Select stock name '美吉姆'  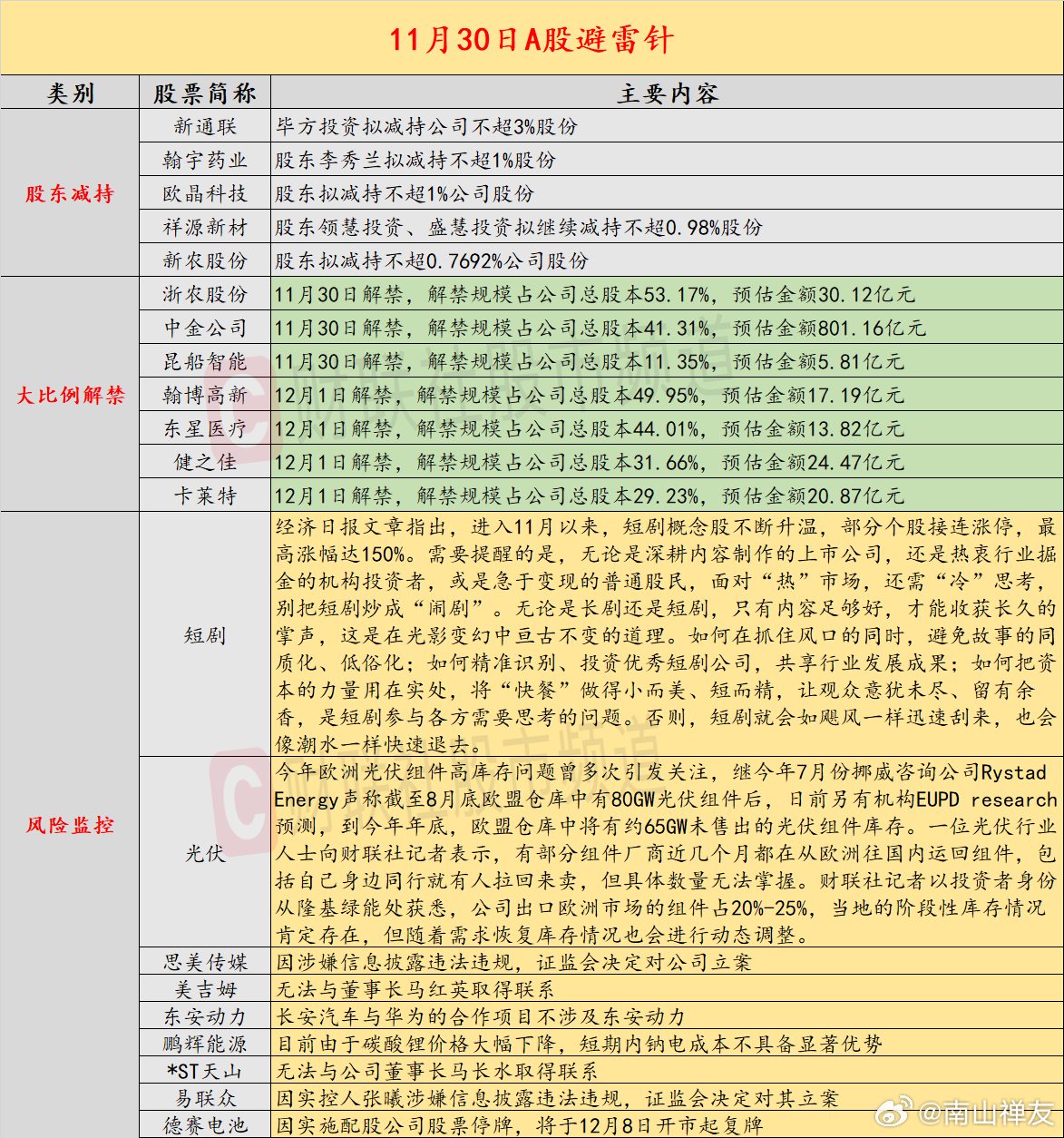(x=205, y=989)
